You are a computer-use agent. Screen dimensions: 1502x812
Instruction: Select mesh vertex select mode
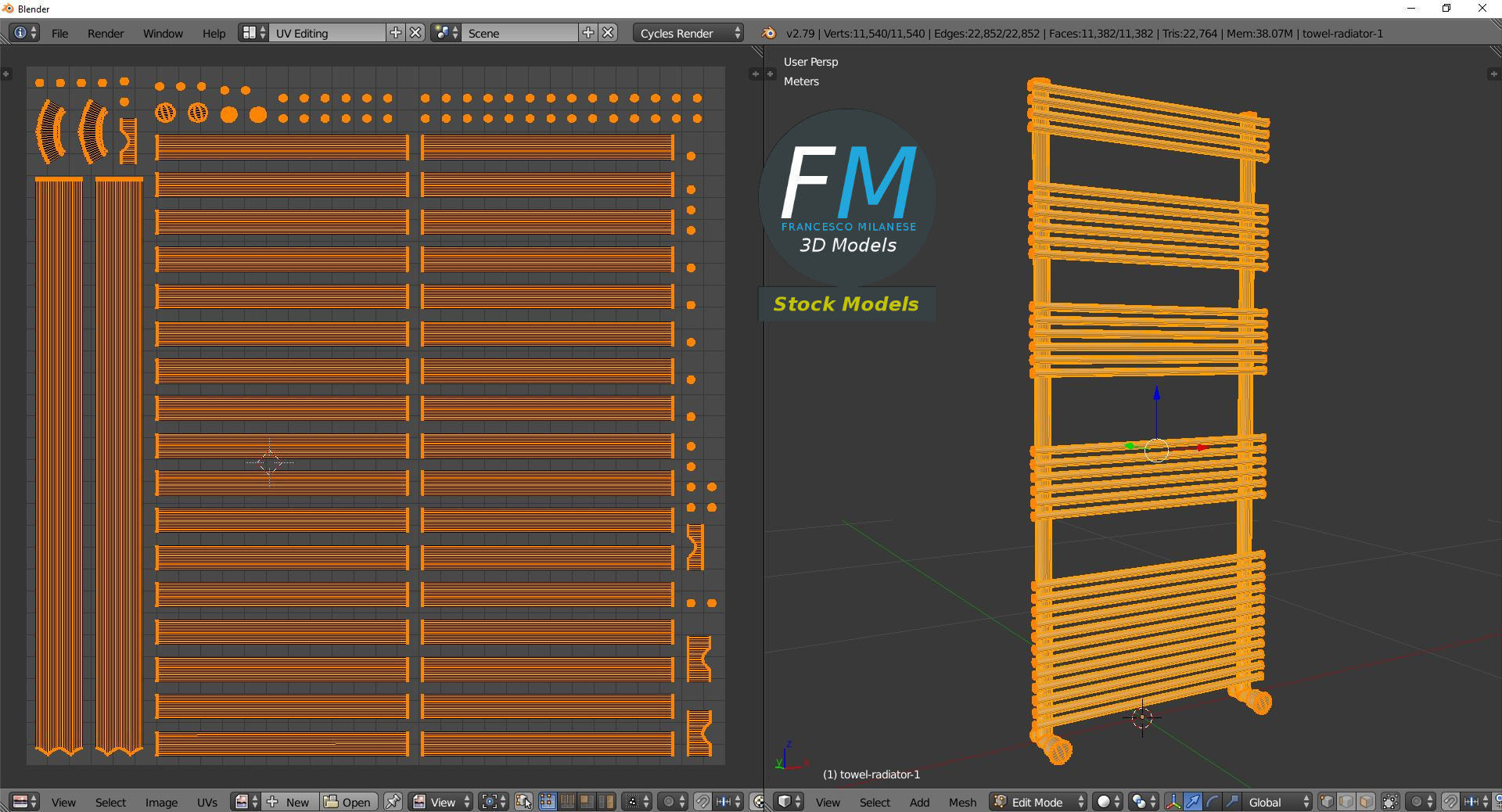[x=1328, y=802]
